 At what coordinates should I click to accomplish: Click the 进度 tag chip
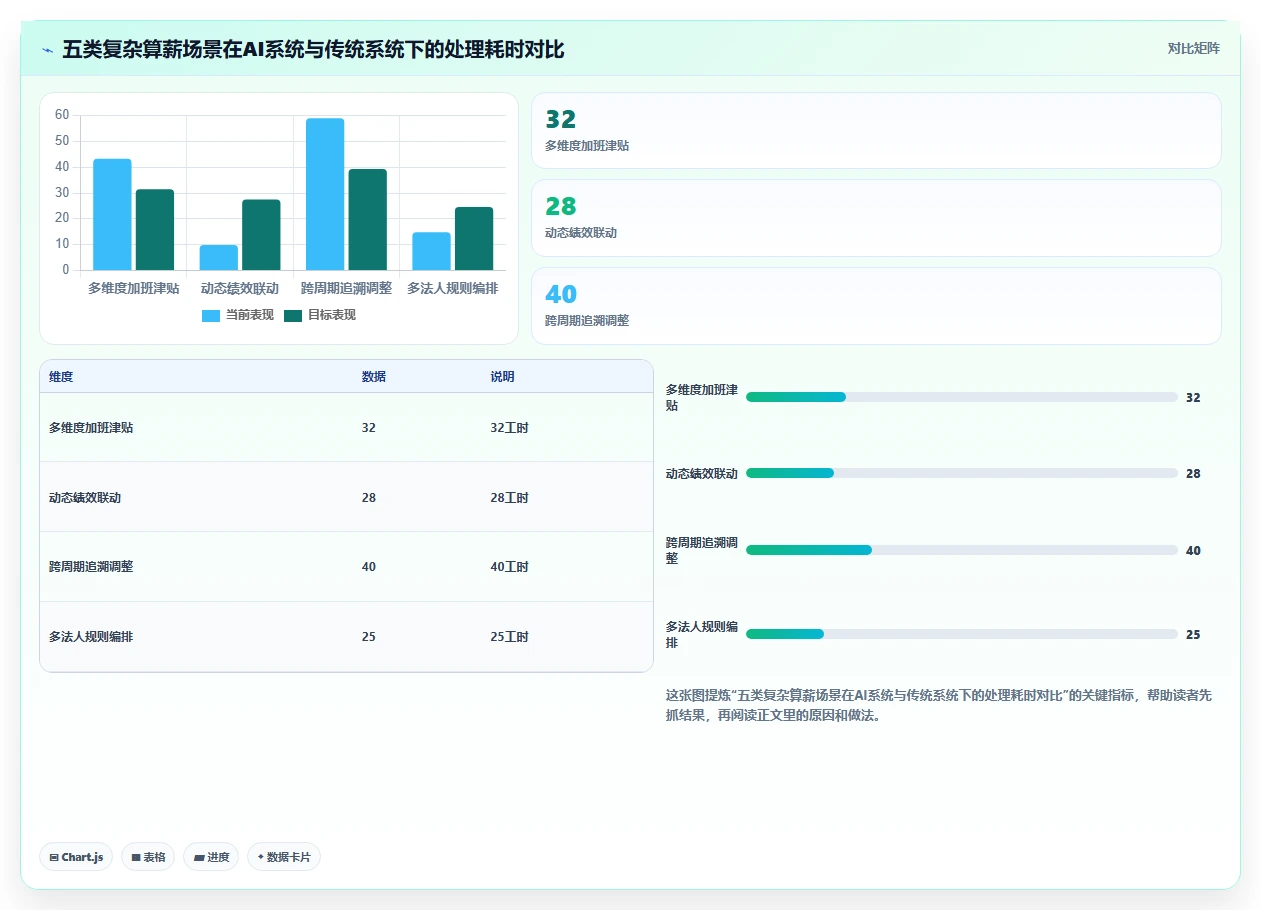pos(211,857)
